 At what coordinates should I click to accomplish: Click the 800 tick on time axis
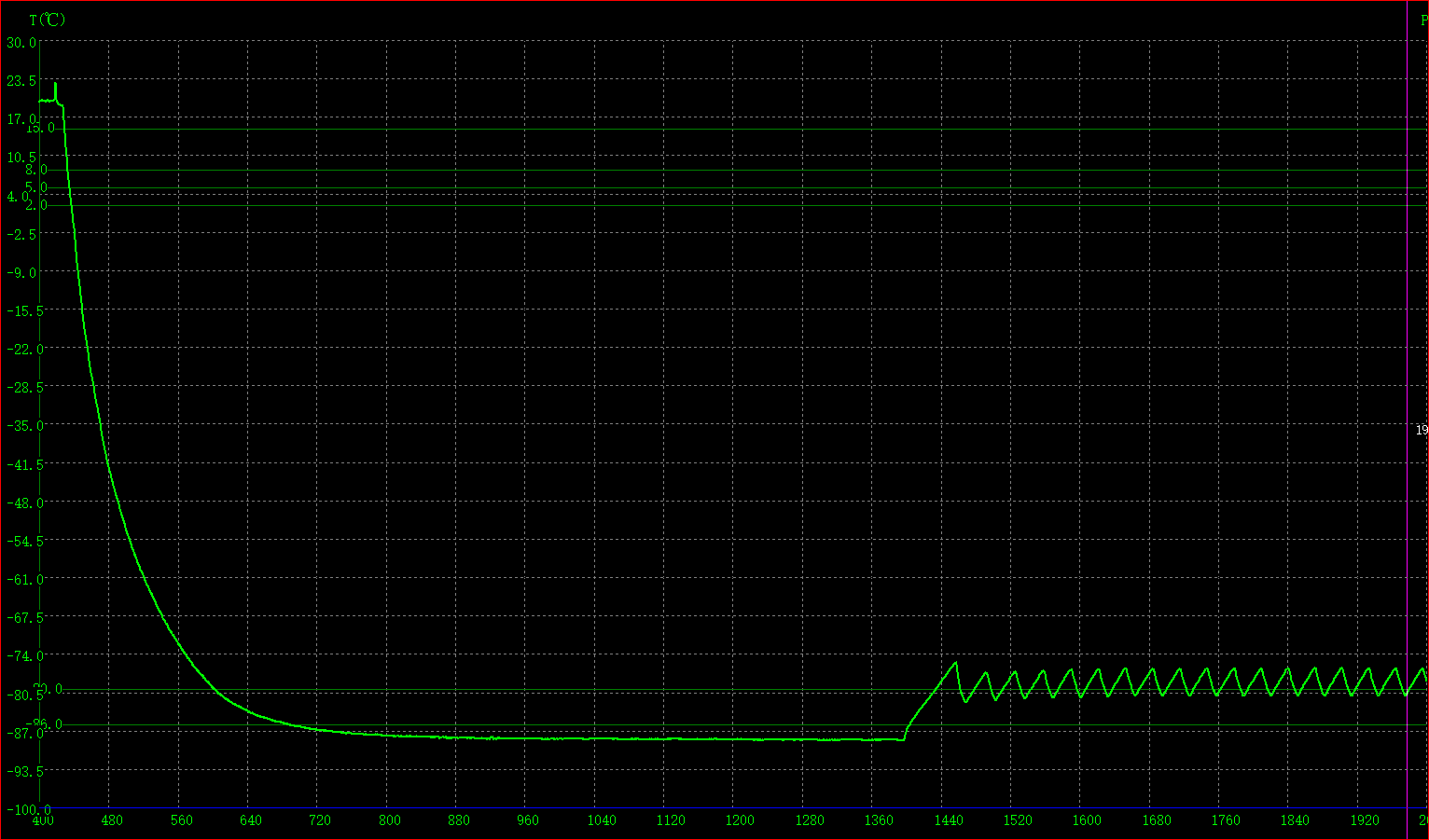(x=389, y=820)
